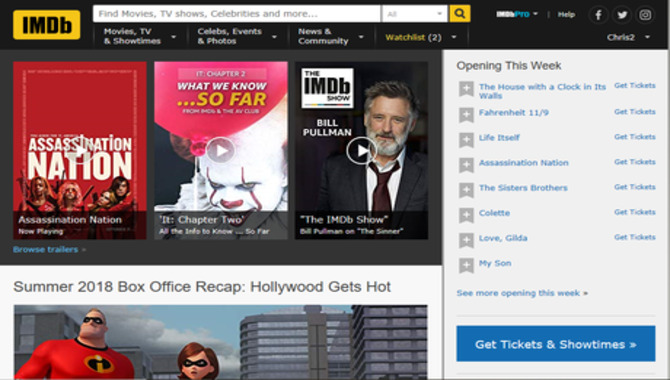
Task: Open the IMDbPro dropdown
Action: [517, 14]
